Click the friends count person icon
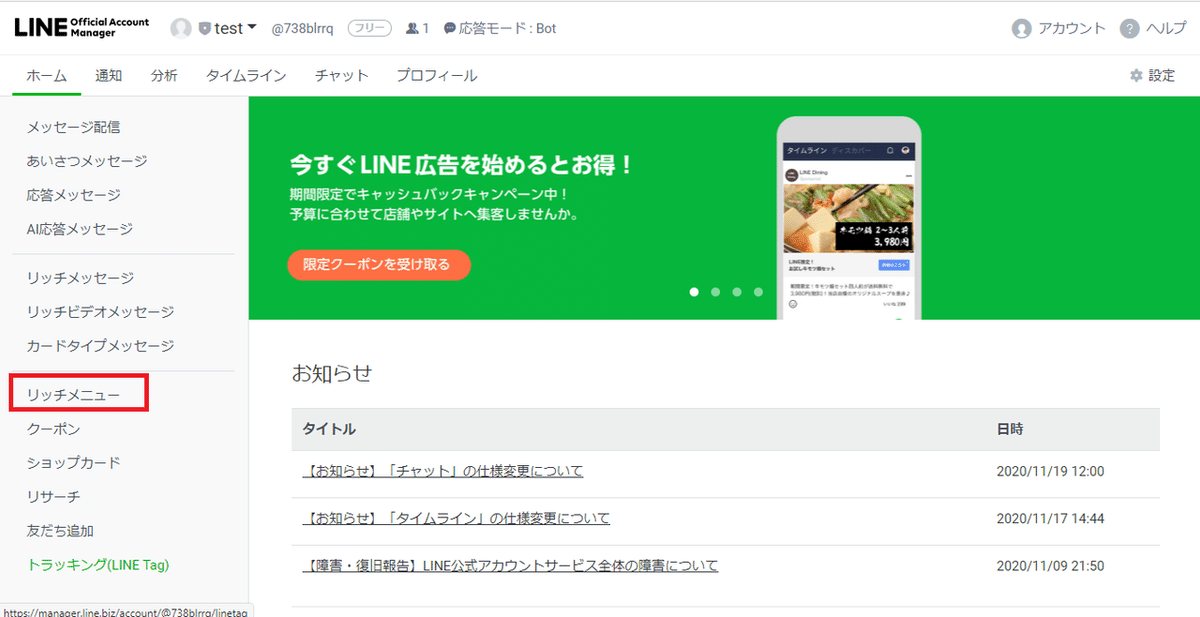The height and width of the screenshot is (617, 1200). coord(412,28)
